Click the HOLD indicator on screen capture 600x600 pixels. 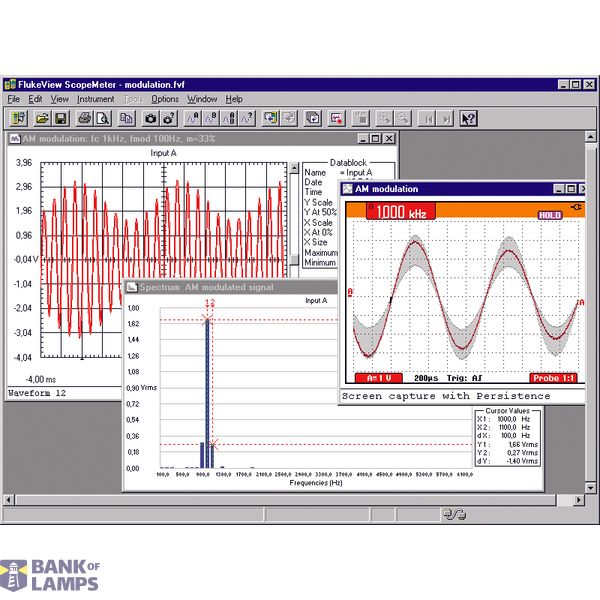pos(549,215)
